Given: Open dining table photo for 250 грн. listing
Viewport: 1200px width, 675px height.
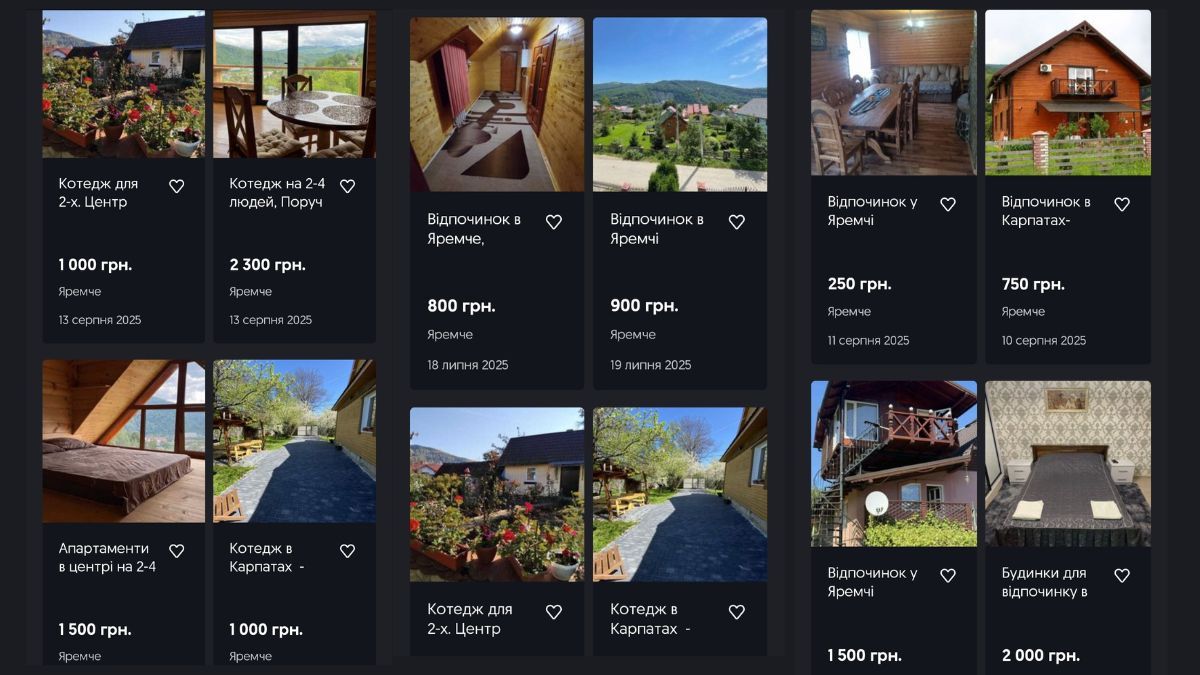Looking at the screenshot, I should 894,92.
